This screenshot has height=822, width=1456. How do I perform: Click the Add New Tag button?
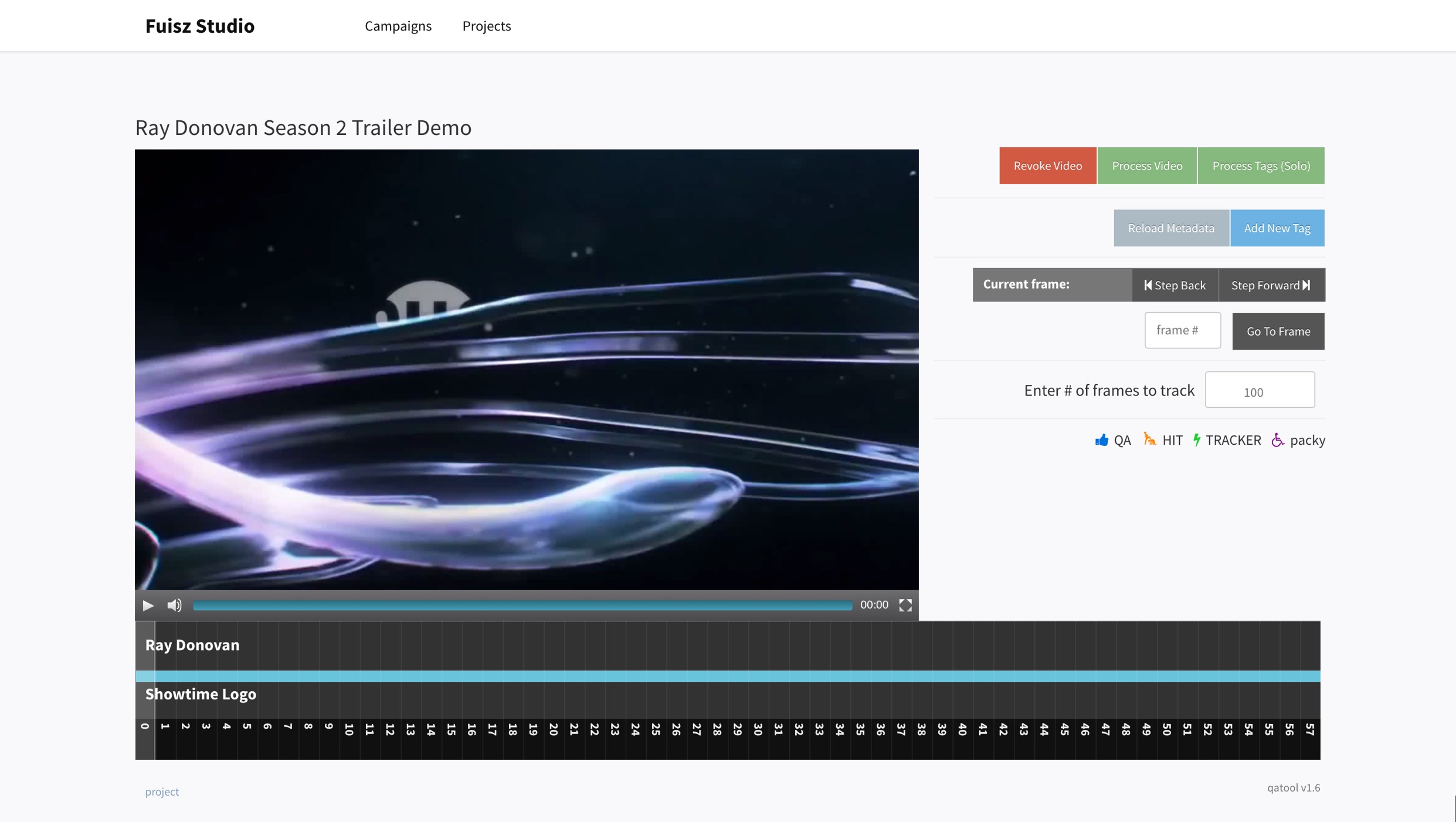tap(1277, 228)
